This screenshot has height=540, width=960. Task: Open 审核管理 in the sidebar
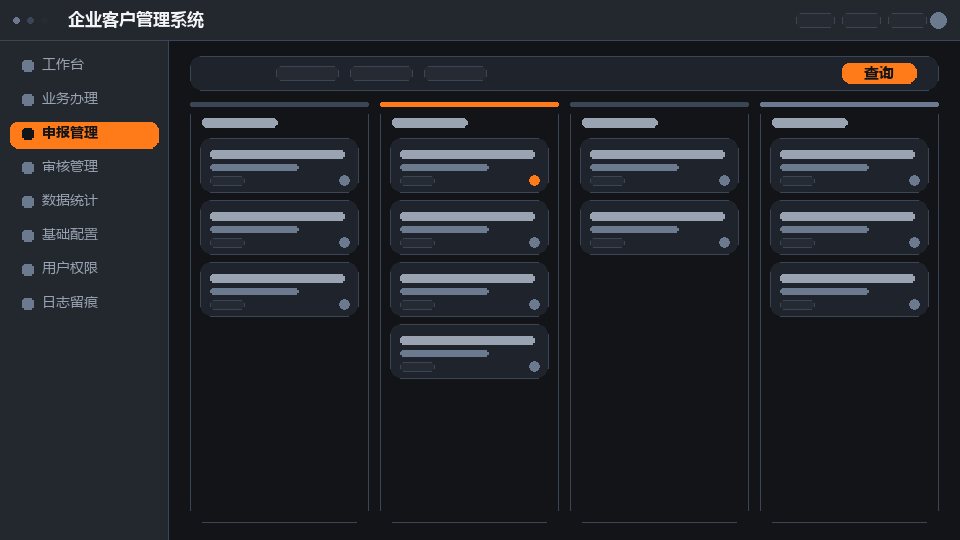pos(84,167)
